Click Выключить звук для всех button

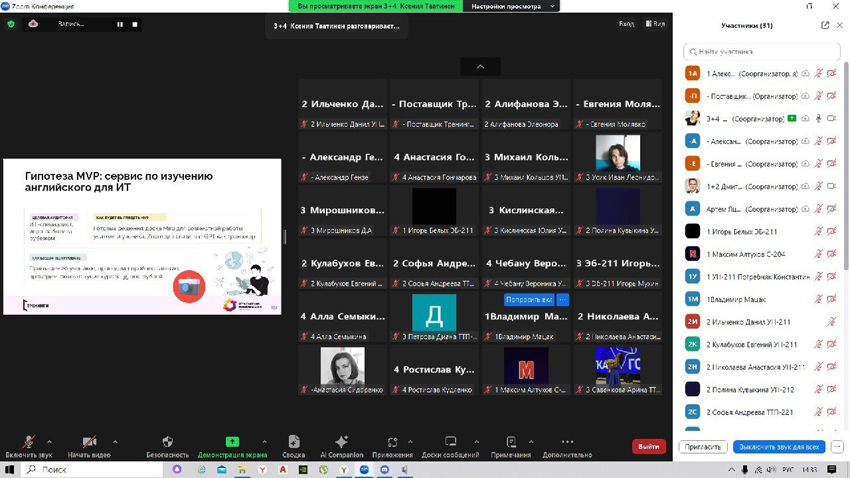[x=778, y=447]
